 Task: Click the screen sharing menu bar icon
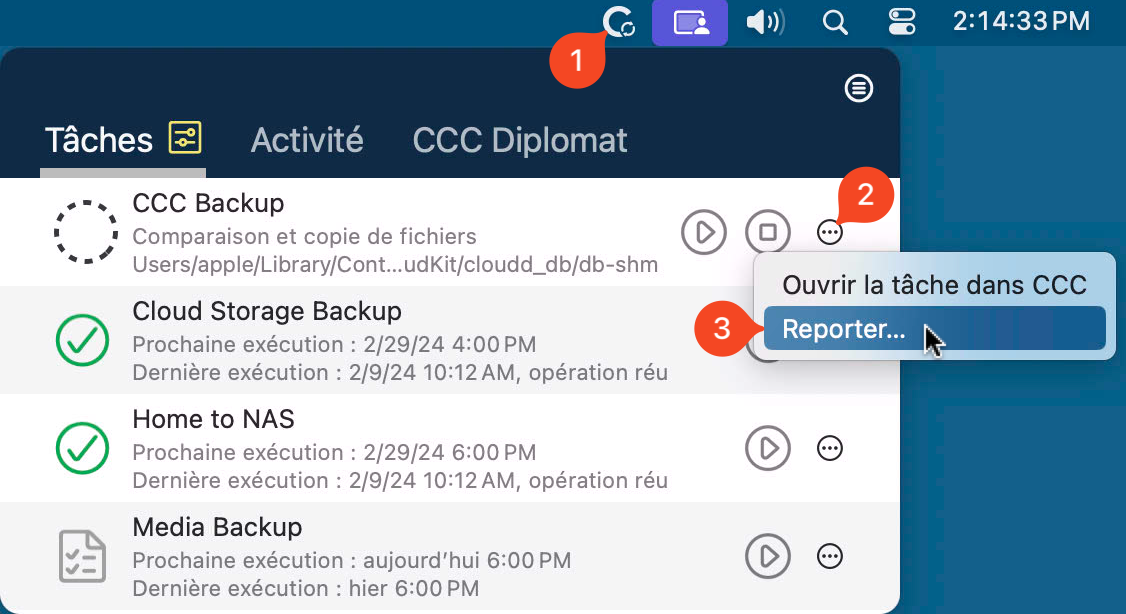click(x=690, y=22)
